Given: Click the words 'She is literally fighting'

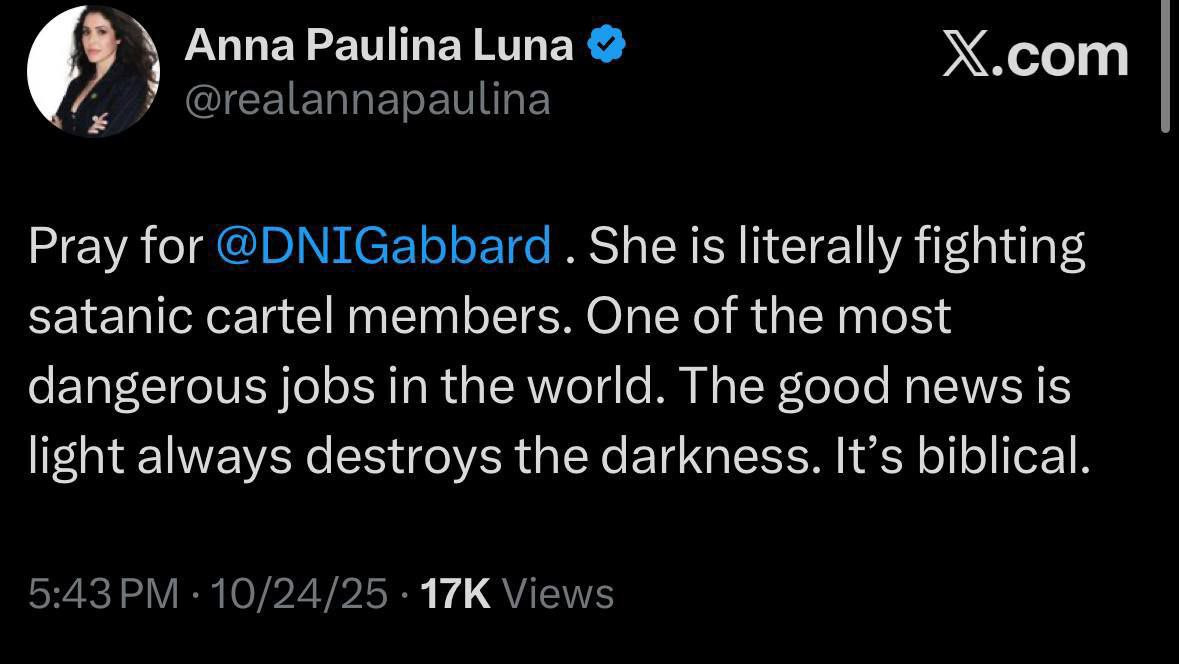Looking at the screenshot, I should [x=836, y=247].
